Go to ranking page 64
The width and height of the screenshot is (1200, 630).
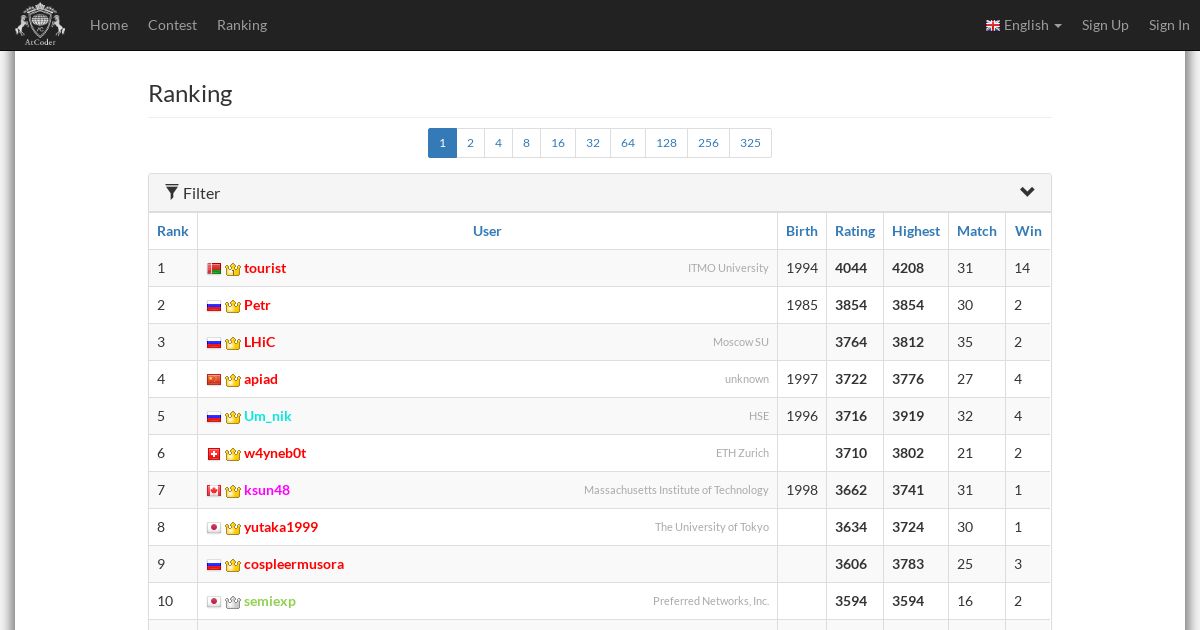pos(628,143)
